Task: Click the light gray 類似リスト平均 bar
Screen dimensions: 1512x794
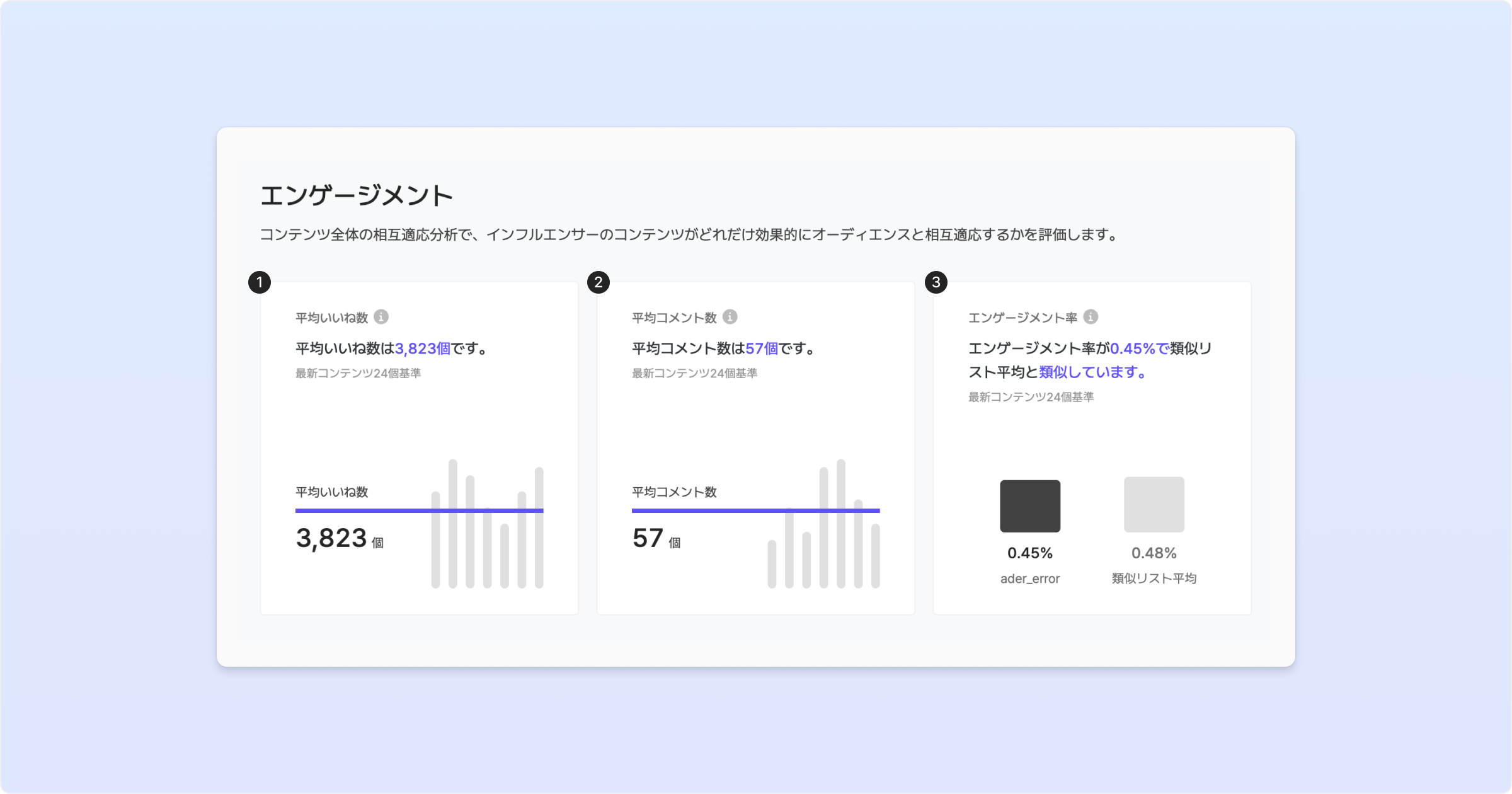Action: pos(1154,505)
